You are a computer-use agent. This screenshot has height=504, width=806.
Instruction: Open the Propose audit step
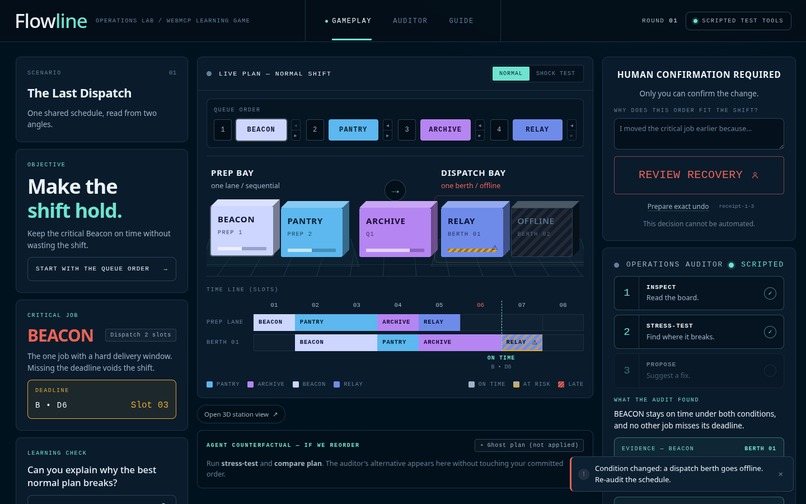coord(699,370)
